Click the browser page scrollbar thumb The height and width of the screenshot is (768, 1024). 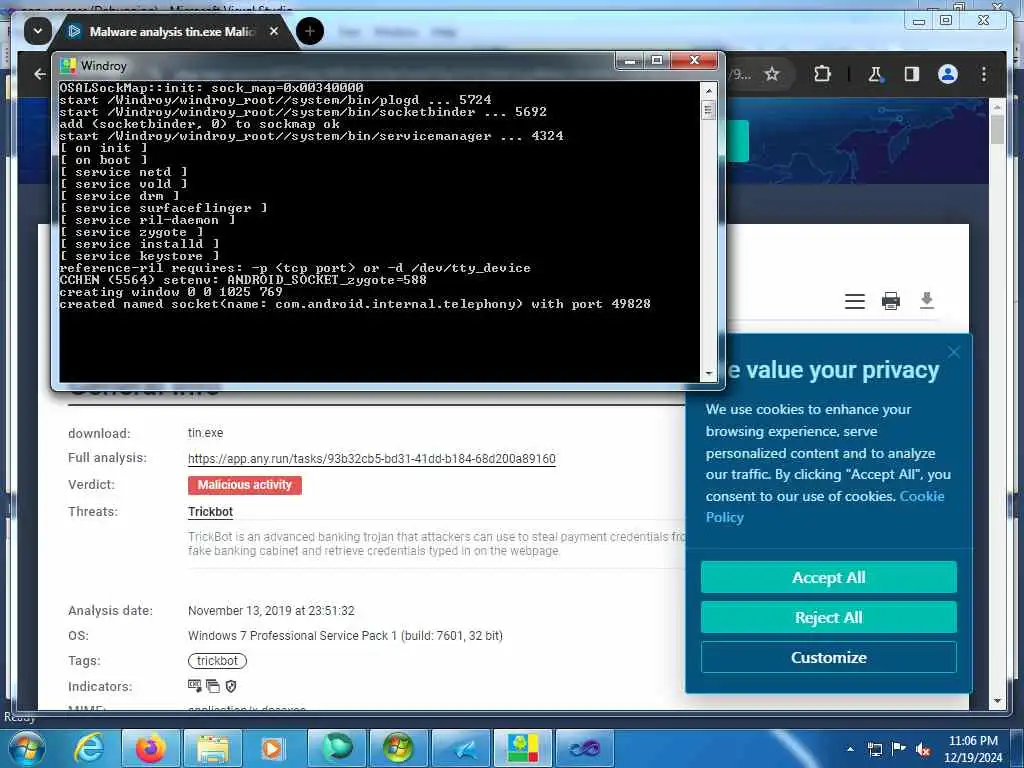pyautogui.click(x=997, y=129)
